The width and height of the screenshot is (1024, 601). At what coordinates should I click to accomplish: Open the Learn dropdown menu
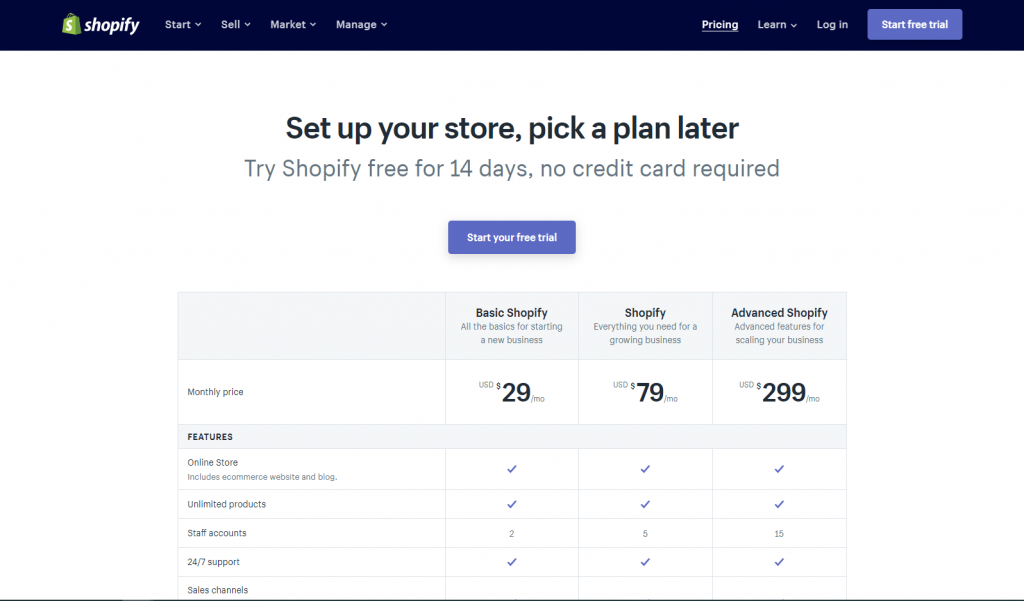coord(777,24)
